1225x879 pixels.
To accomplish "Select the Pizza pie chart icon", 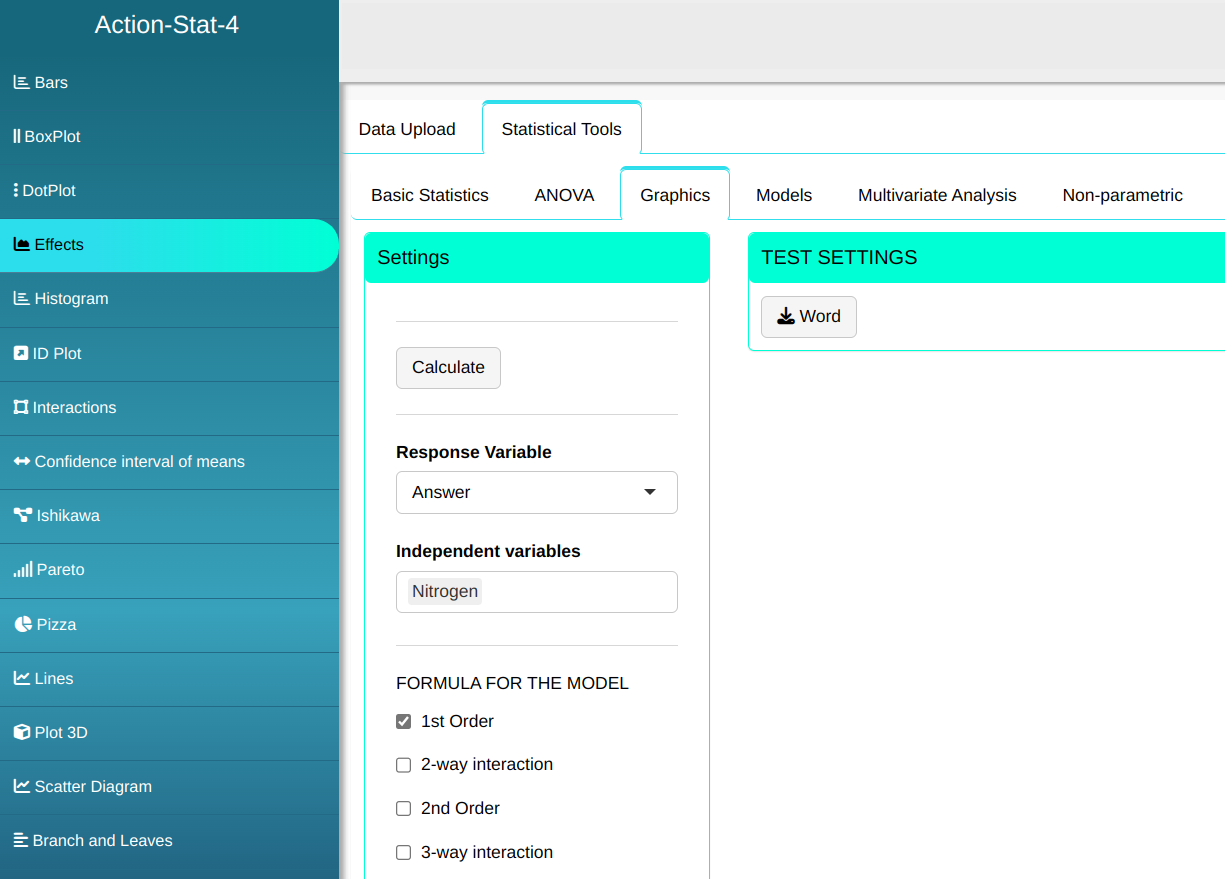I will pos(23,625).
